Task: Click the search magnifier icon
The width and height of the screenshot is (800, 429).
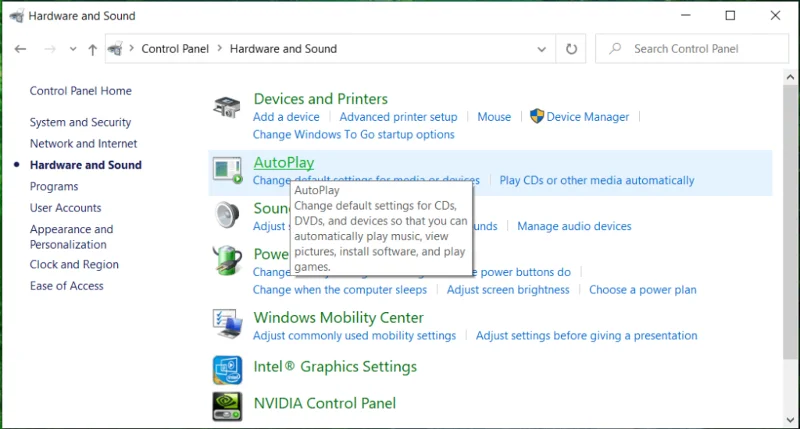Action: 615,48
